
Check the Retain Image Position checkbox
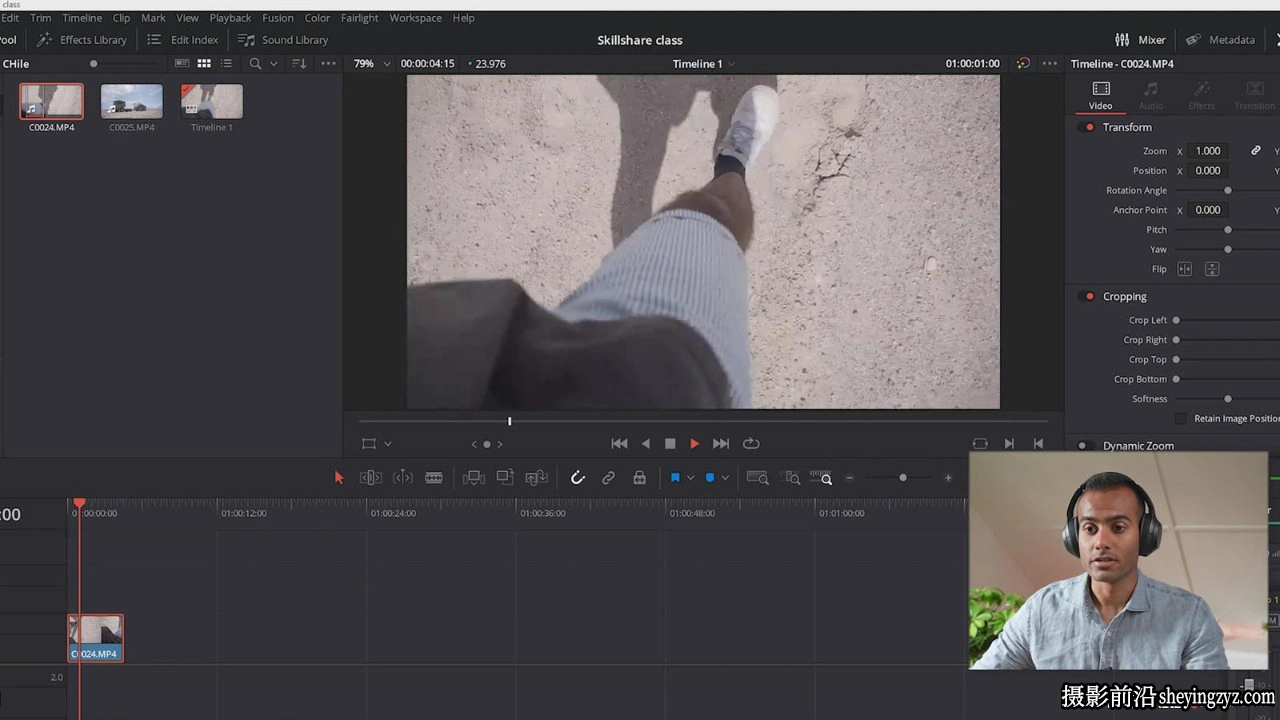click(x=1181, y=418)
